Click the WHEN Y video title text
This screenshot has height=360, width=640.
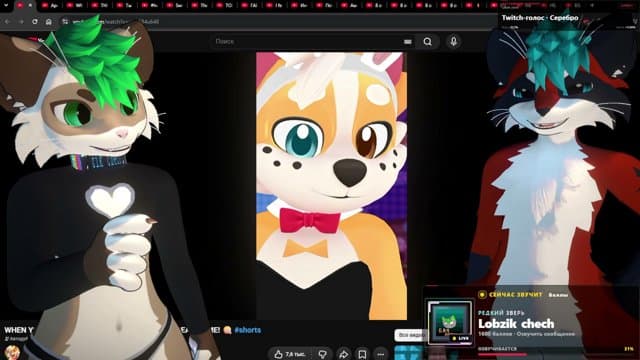[x=19, y=330]
